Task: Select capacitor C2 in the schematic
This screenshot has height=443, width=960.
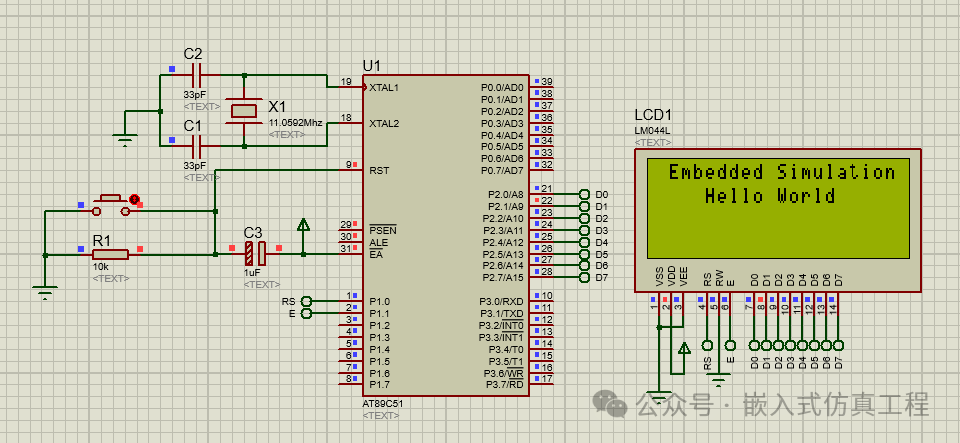Action: tap(194, 75)
